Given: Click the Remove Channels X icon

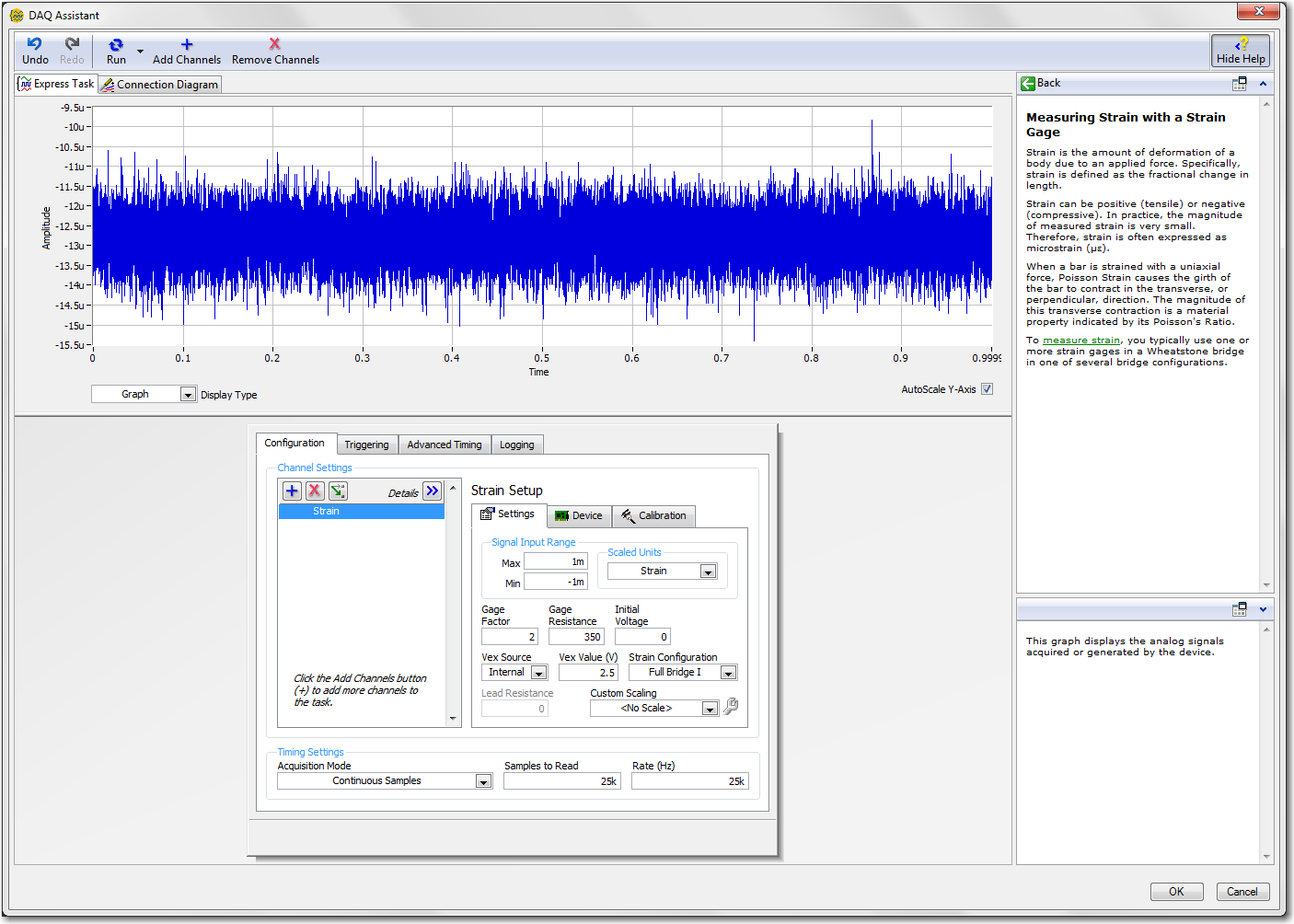Looking at the screenshot, I should click(274, 44).
